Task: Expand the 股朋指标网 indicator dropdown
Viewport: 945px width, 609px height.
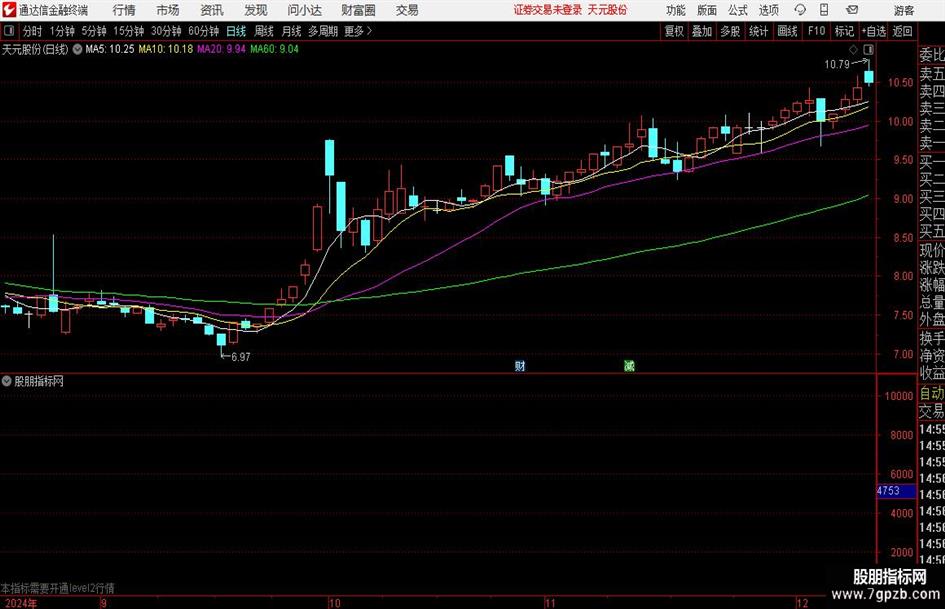Action: point(7,381)
